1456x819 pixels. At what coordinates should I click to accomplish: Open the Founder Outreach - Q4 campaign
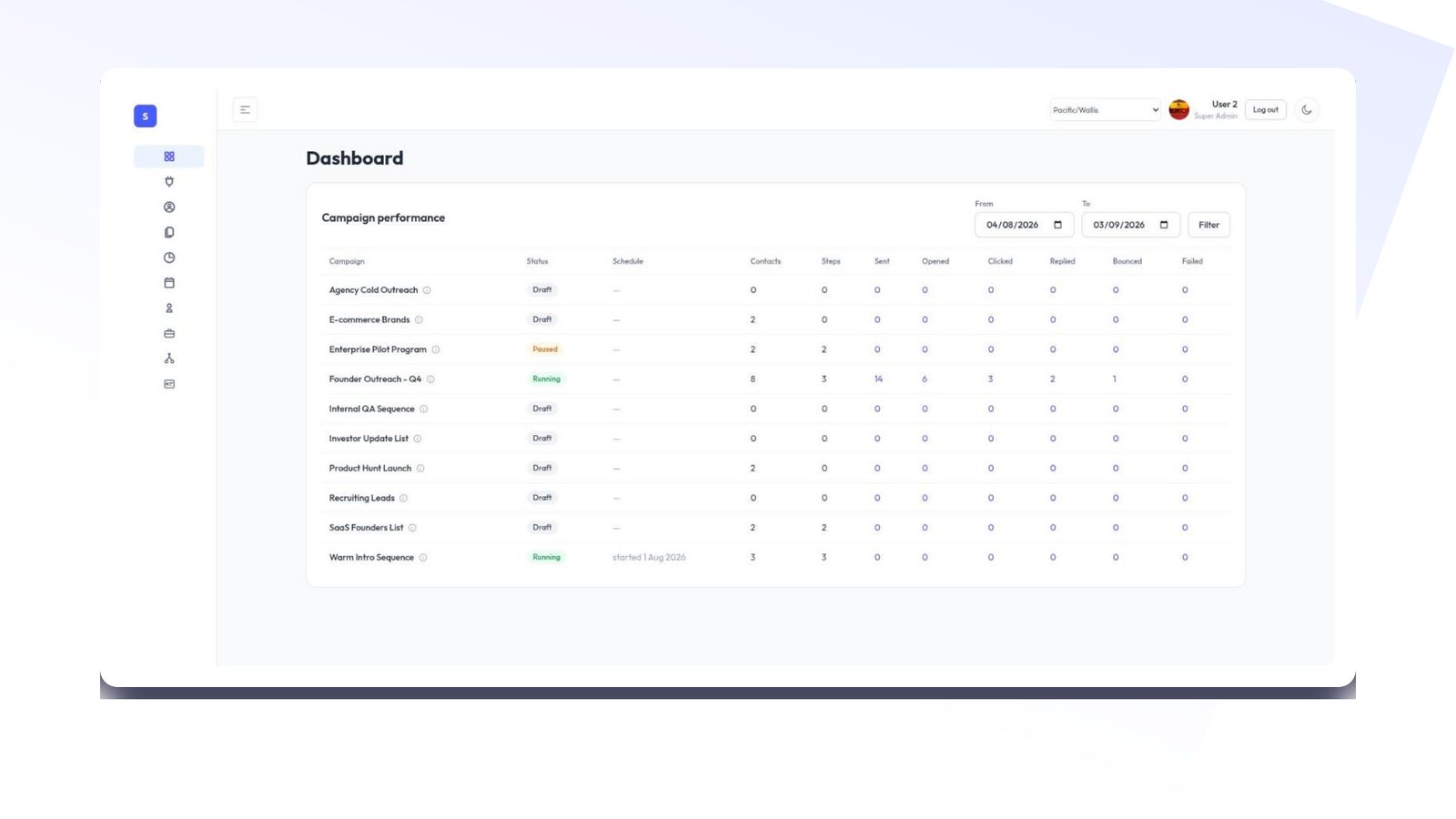[375, 379]
